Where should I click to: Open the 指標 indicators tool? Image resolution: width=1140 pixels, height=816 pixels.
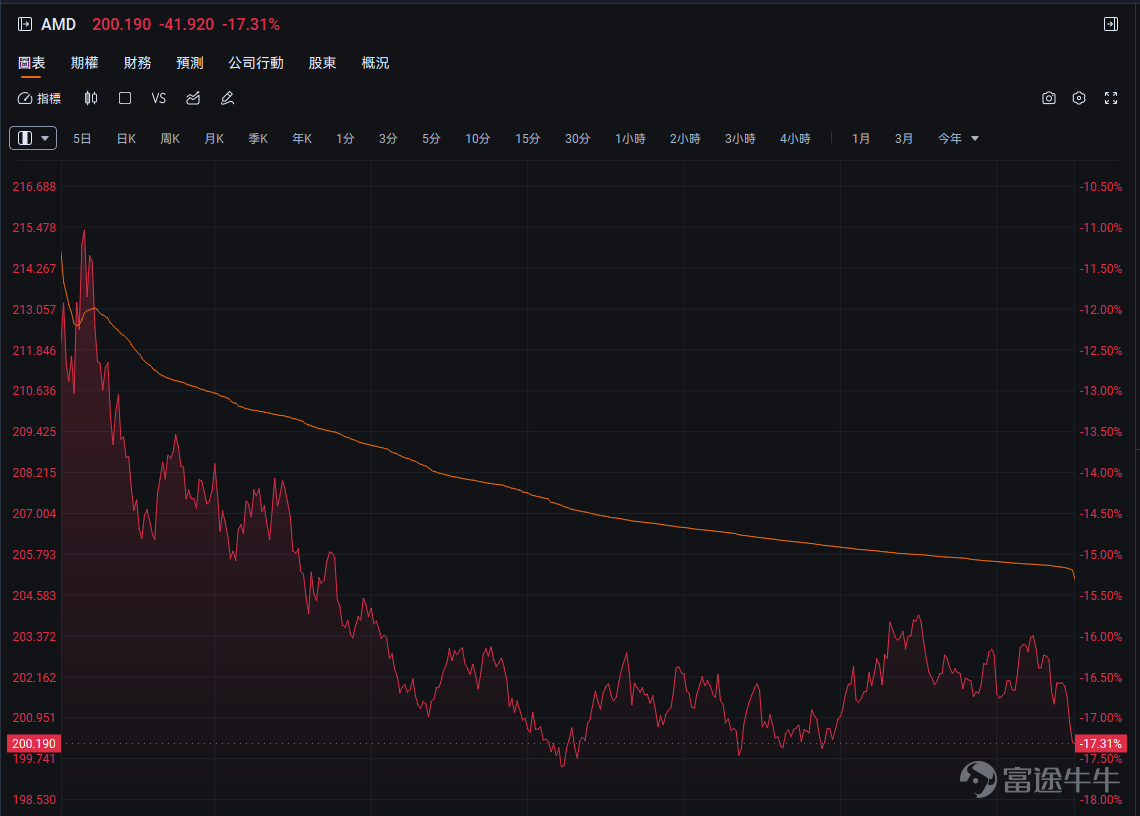(39, 98)
